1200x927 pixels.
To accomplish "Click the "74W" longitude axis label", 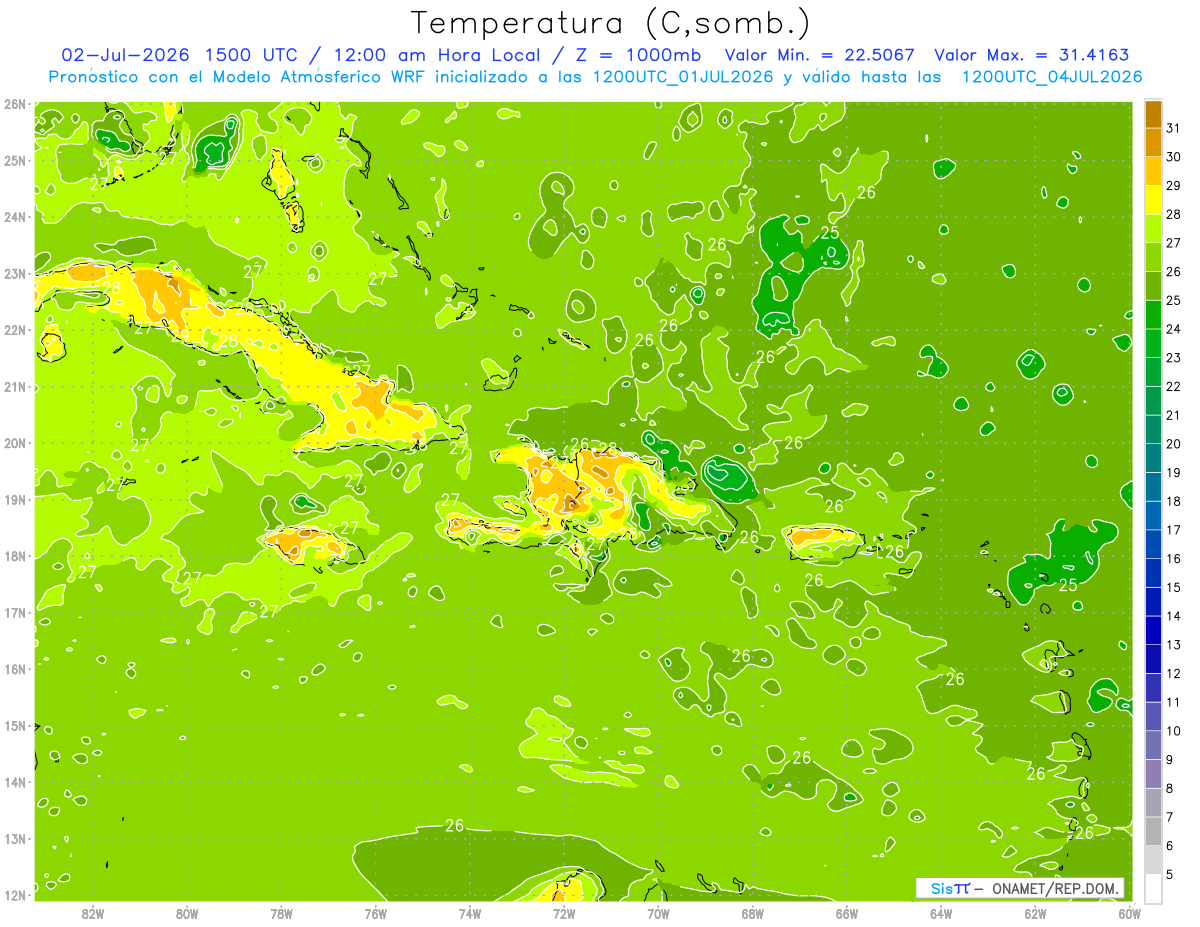I will coord(469,913).
